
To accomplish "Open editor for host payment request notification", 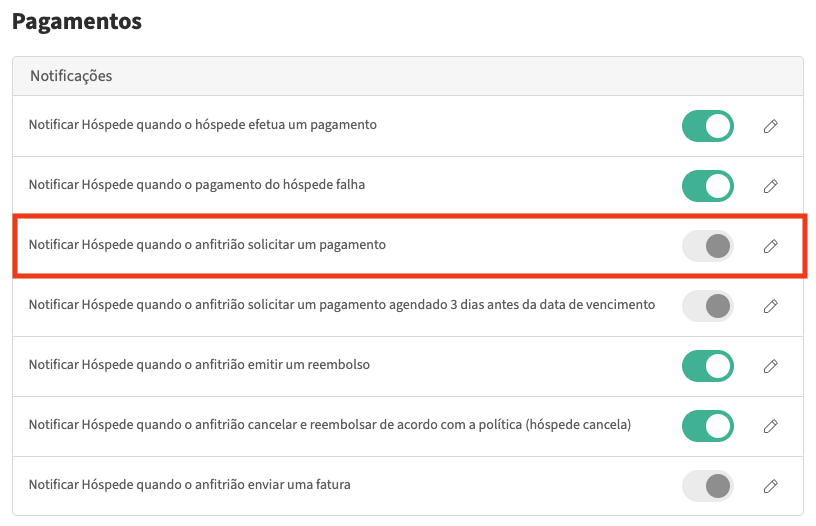I will pos(770,246).
